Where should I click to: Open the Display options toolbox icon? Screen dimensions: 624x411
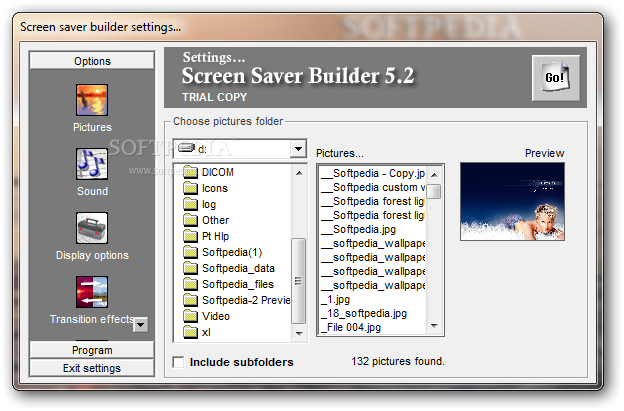pyautogui.click(x=92, y=228)
